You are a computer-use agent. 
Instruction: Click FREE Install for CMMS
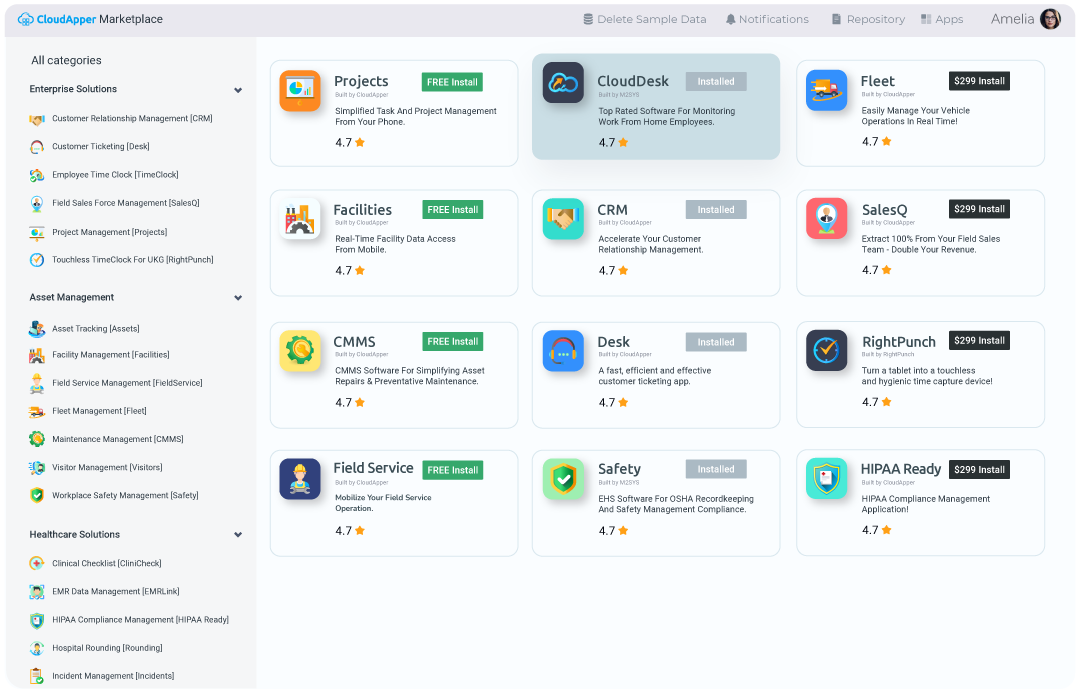pos(453,342)
